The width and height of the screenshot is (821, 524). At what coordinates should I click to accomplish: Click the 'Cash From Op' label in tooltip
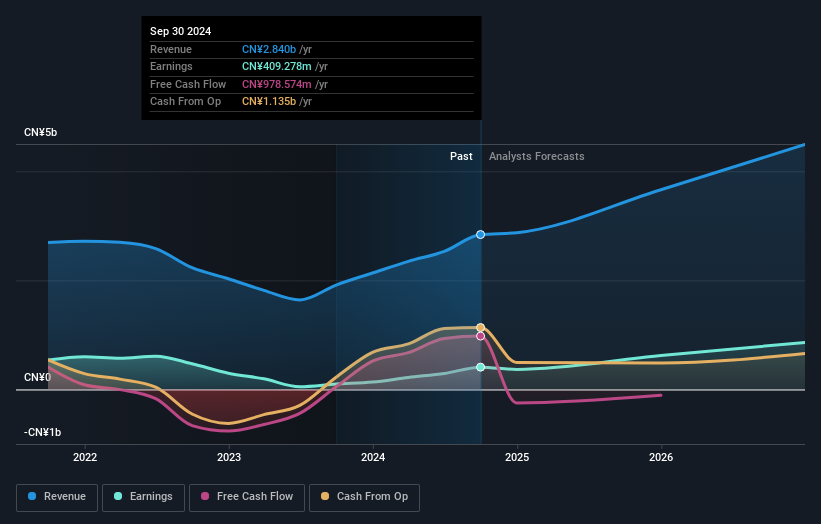(185, 102)
